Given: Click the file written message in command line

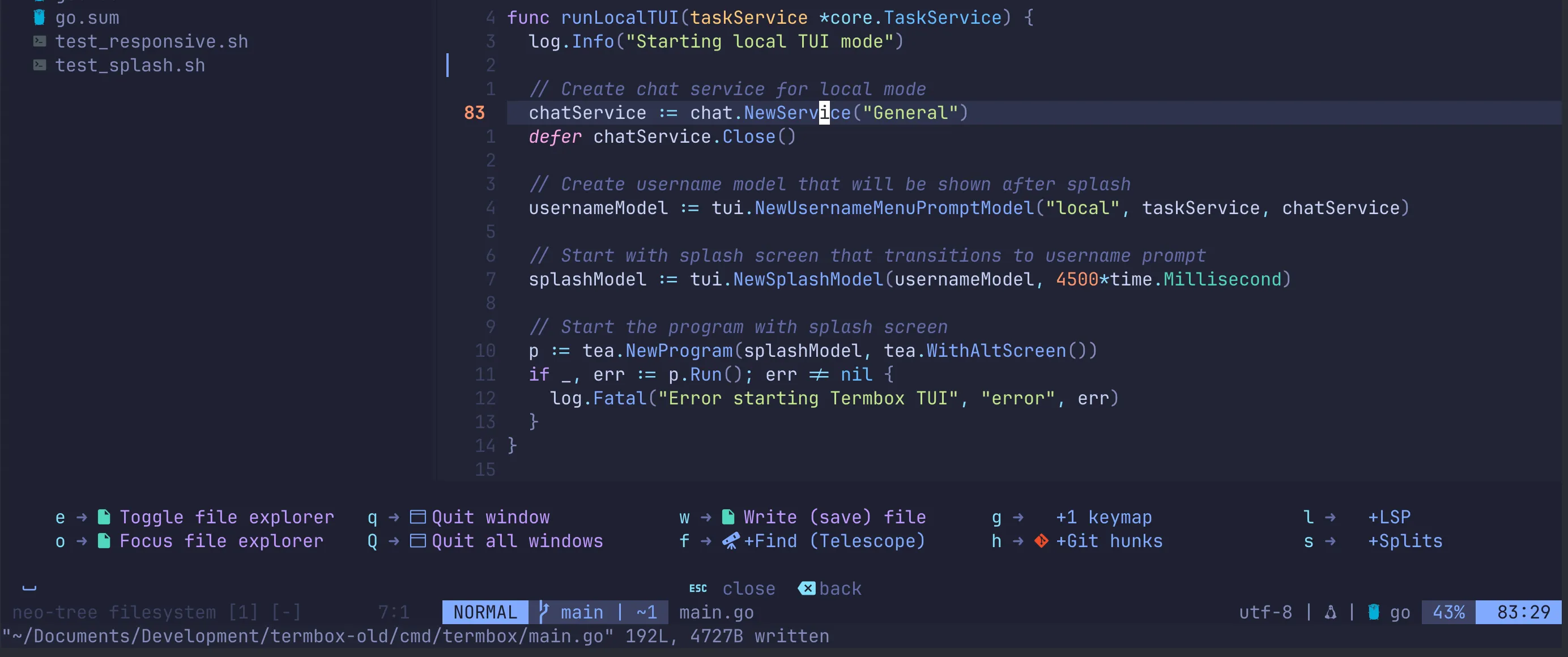Looking at the screenshot, I should [x=416, y=636].
